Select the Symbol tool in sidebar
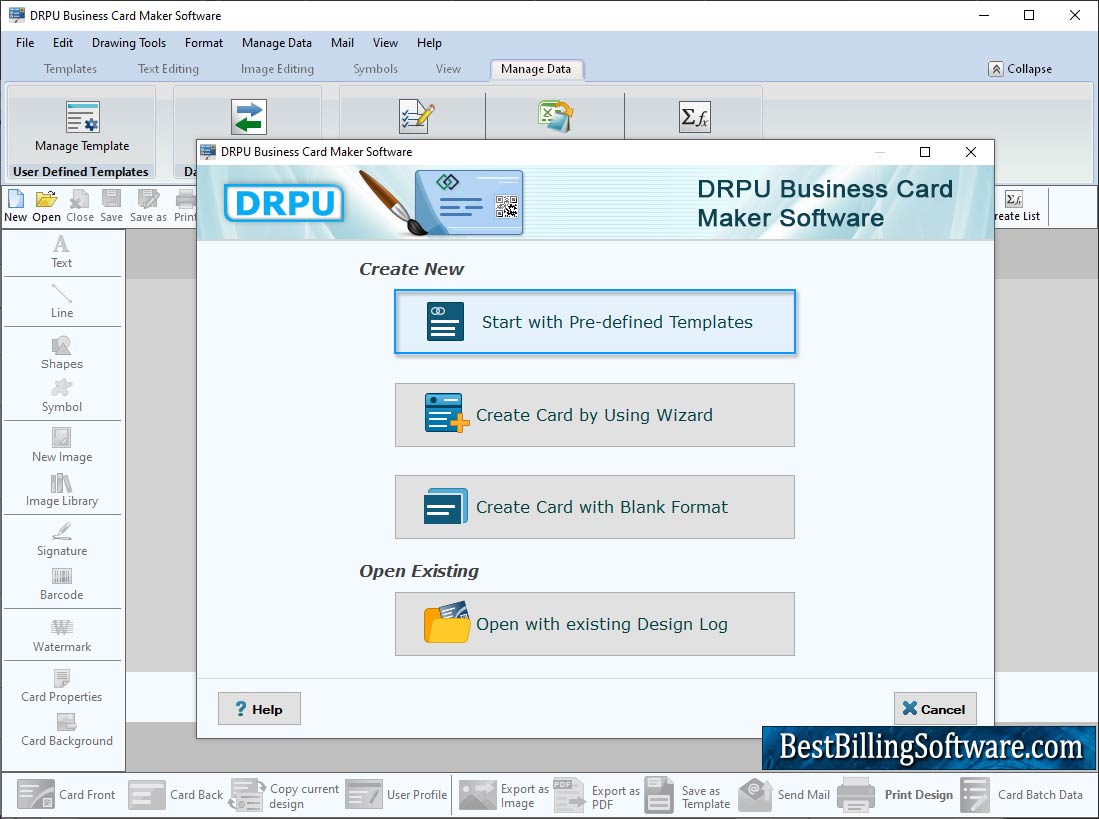 coord(62,397)
